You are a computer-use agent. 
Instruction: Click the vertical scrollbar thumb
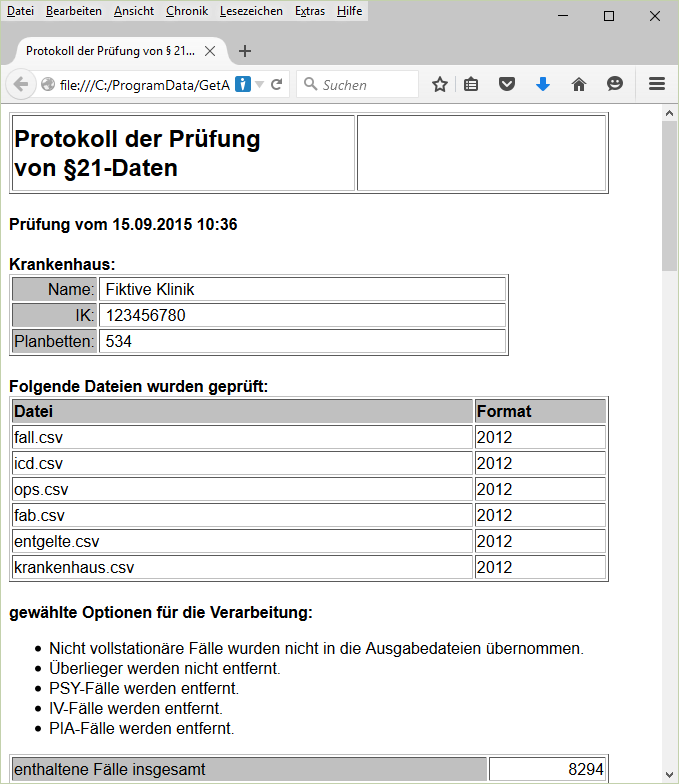pos(670,196)
